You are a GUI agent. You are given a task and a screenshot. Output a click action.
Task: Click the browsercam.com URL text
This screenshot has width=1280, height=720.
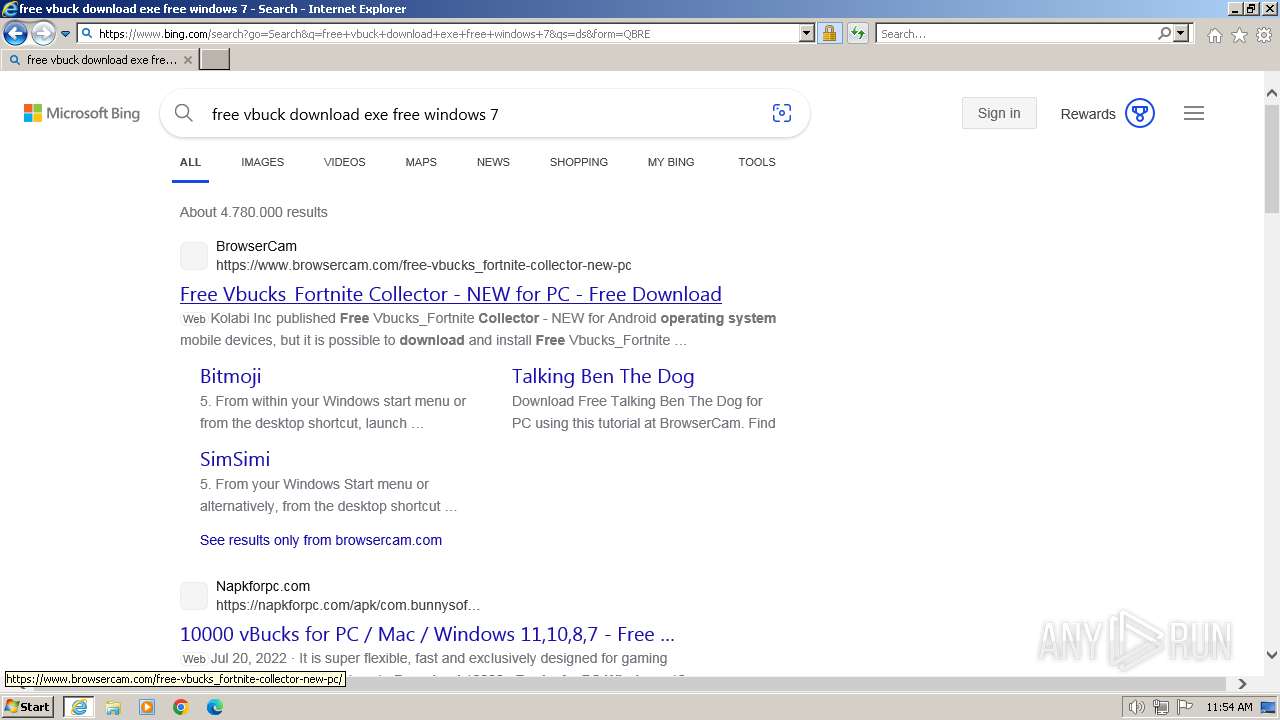pos(424,265)
